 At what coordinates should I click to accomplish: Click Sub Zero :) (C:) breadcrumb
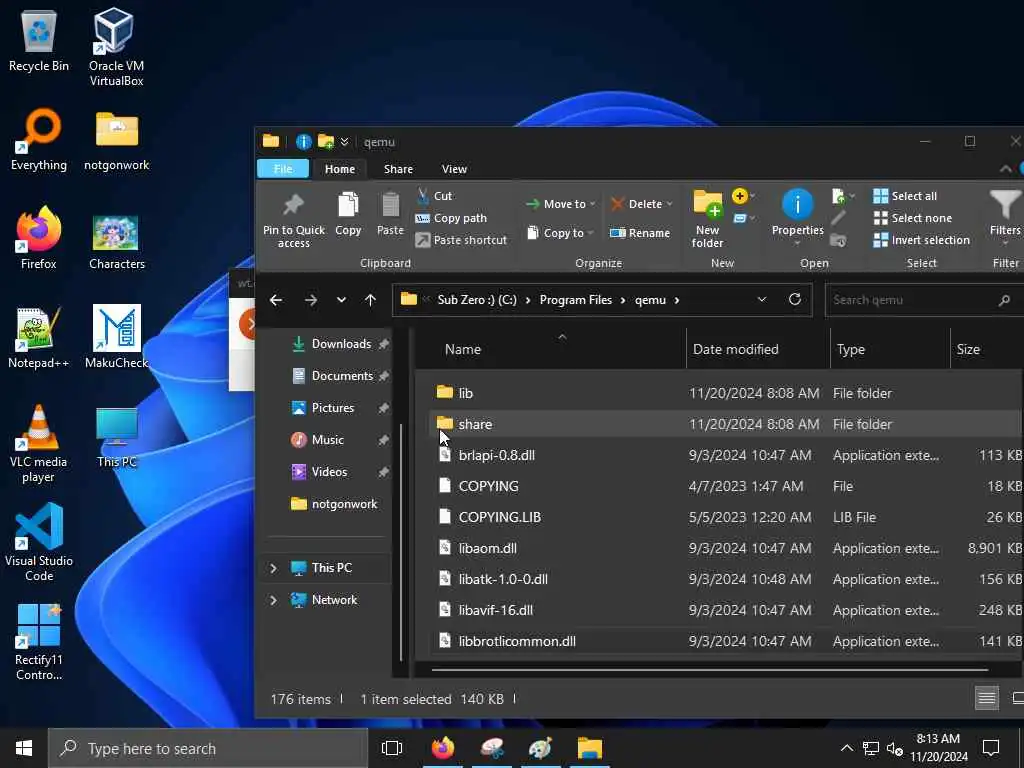(x=477, y=300)
